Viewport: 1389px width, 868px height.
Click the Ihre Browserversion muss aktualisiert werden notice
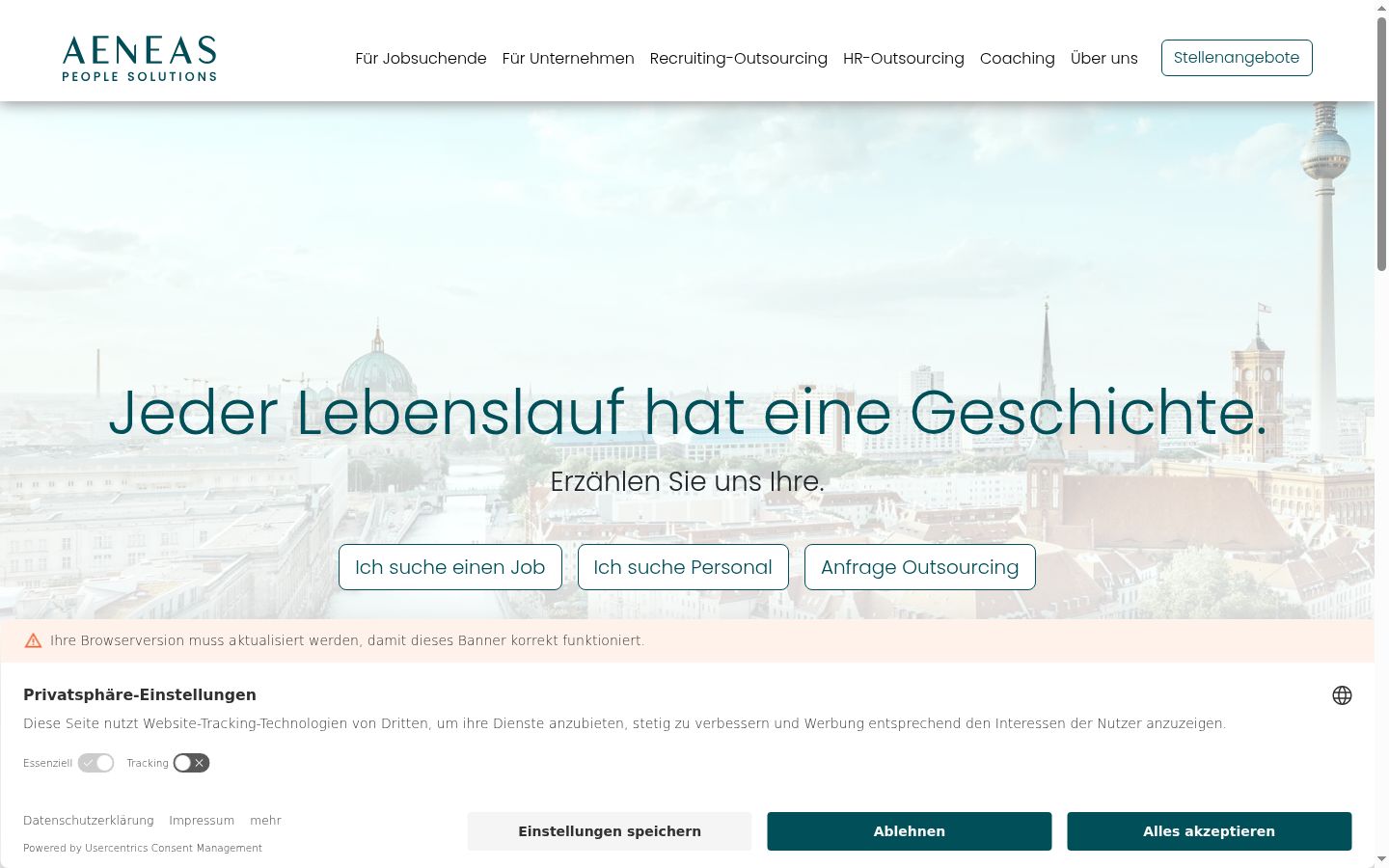[x=347, y=640]
